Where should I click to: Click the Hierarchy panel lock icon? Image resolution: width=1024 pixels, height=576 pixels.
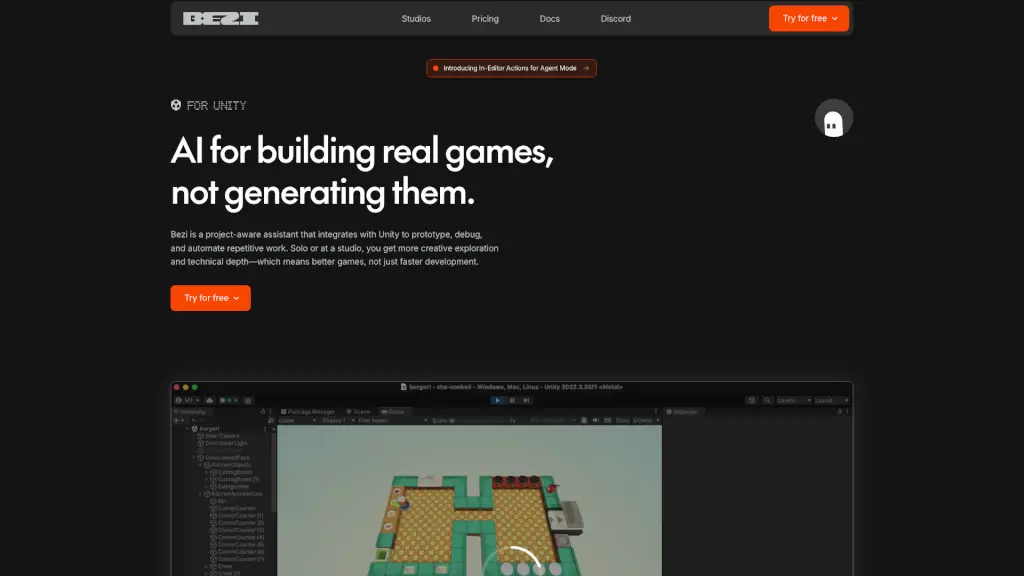click(263, 411)
